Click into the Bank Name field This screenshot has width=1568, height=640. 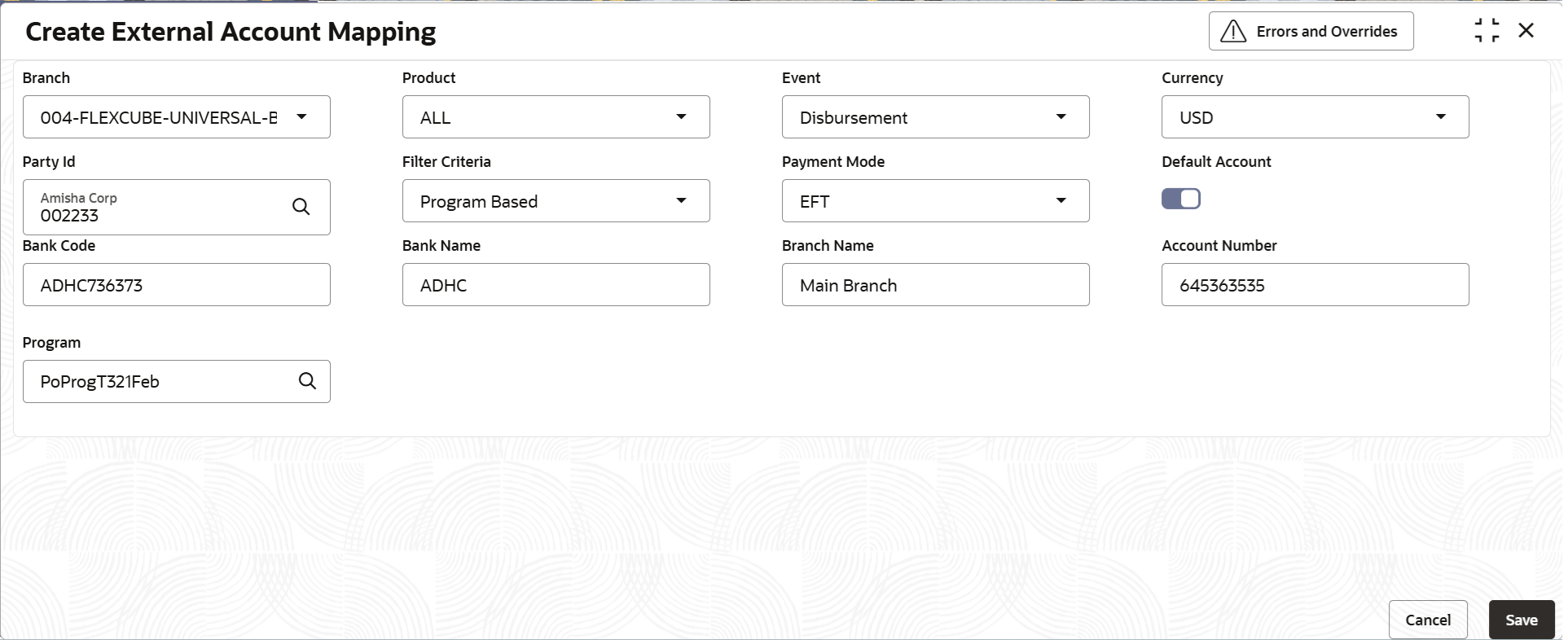(x=556, y=285)
